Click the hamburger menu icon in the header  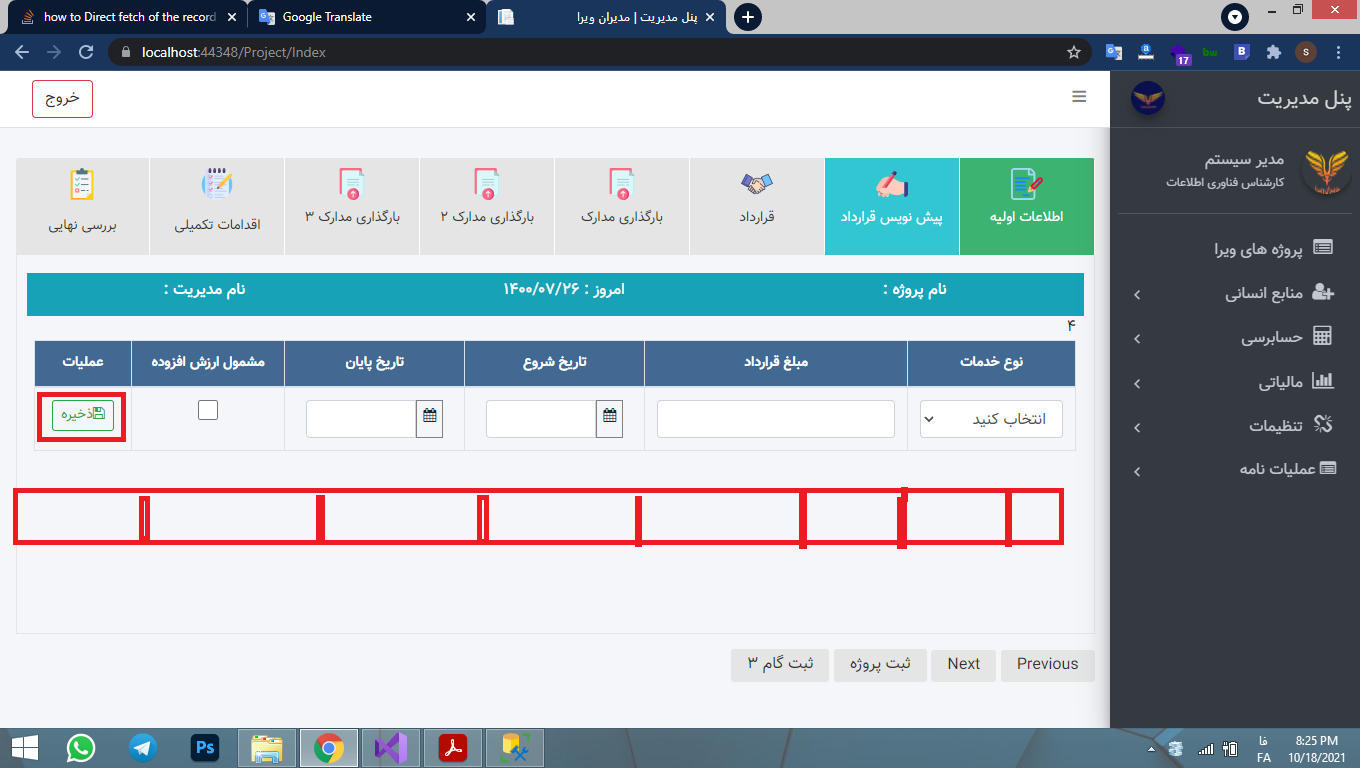1079,97
